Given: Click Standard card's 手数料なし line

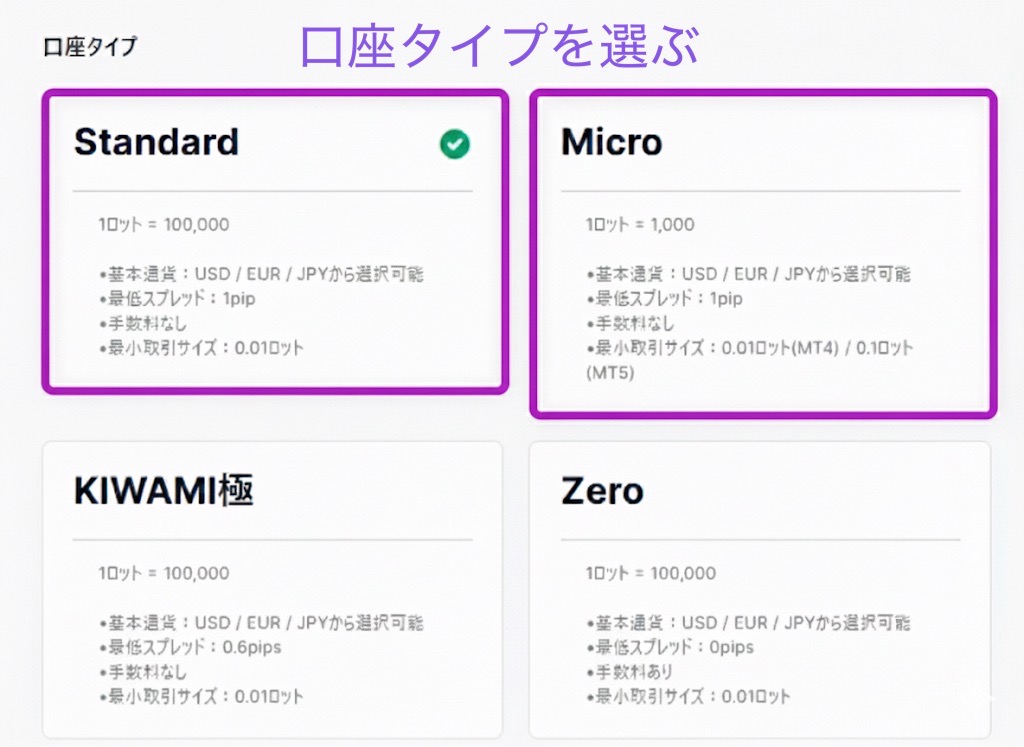Looking at the screenshot, I should pos(143,324).
